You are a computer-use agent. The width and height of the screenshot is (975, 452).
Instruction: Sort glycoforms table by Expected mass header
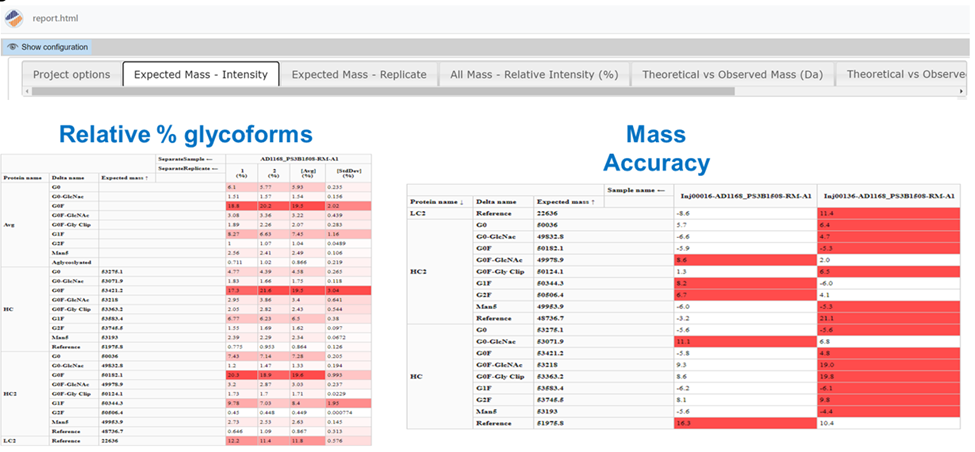click(x=123, y=178)
